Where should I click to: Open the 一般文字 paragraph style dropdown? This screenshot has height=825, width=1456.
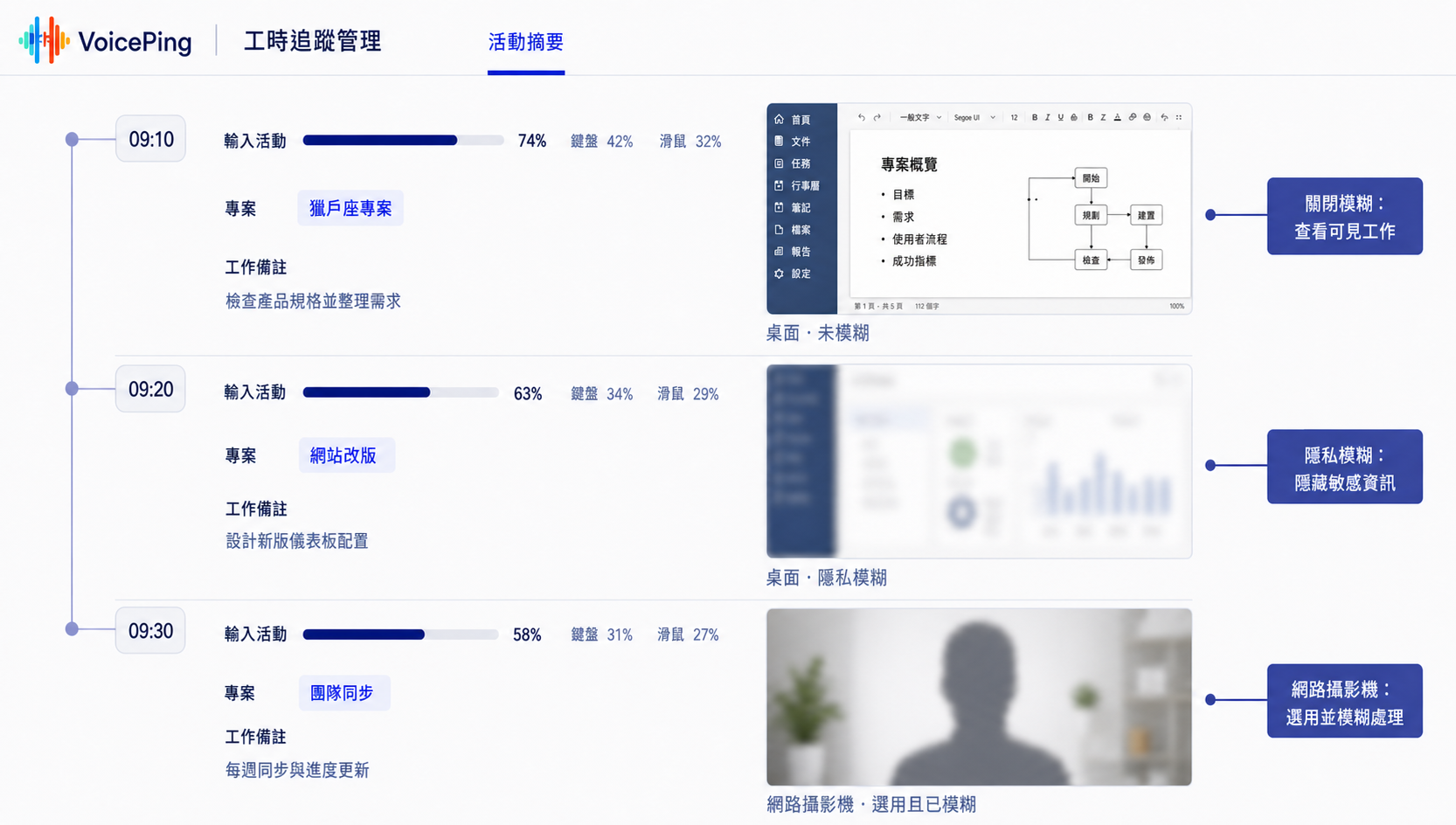coord(921,117)
